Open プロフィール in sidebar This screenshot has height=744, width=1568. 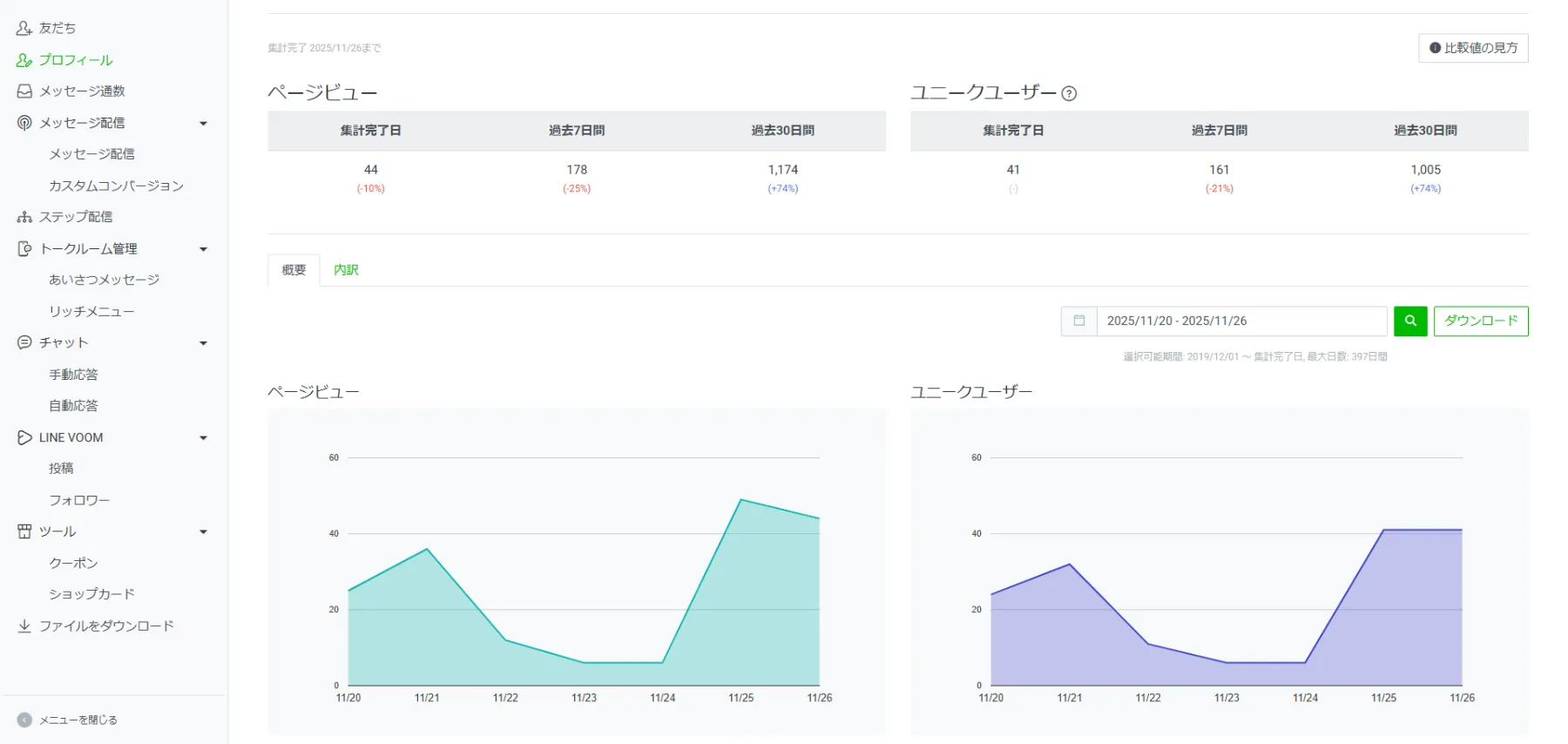76,60
